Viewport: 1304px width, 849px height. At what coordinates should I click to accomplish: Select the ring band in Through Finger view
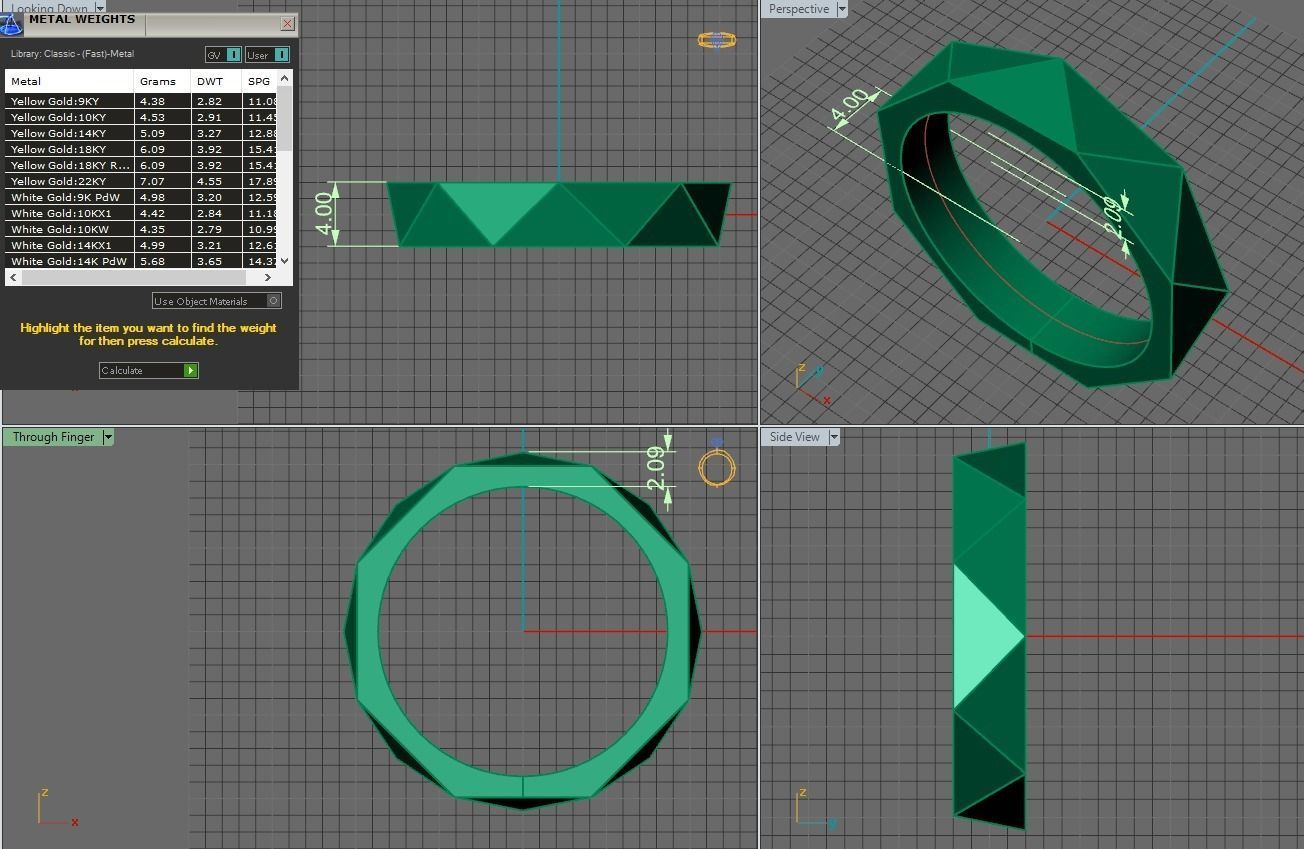pos(366,630)
